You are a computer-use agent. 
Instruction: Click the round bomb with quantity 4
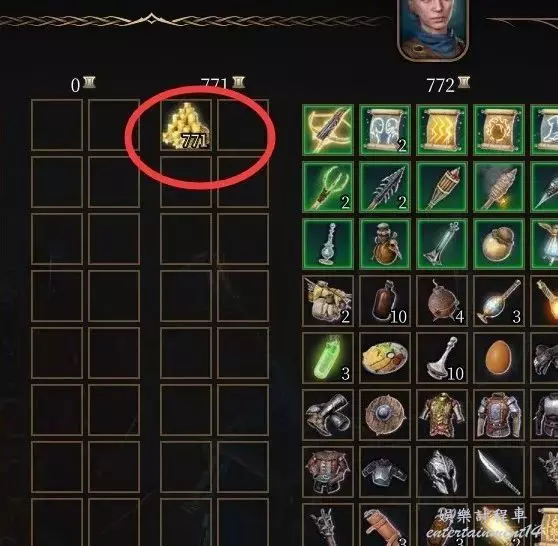442,301
